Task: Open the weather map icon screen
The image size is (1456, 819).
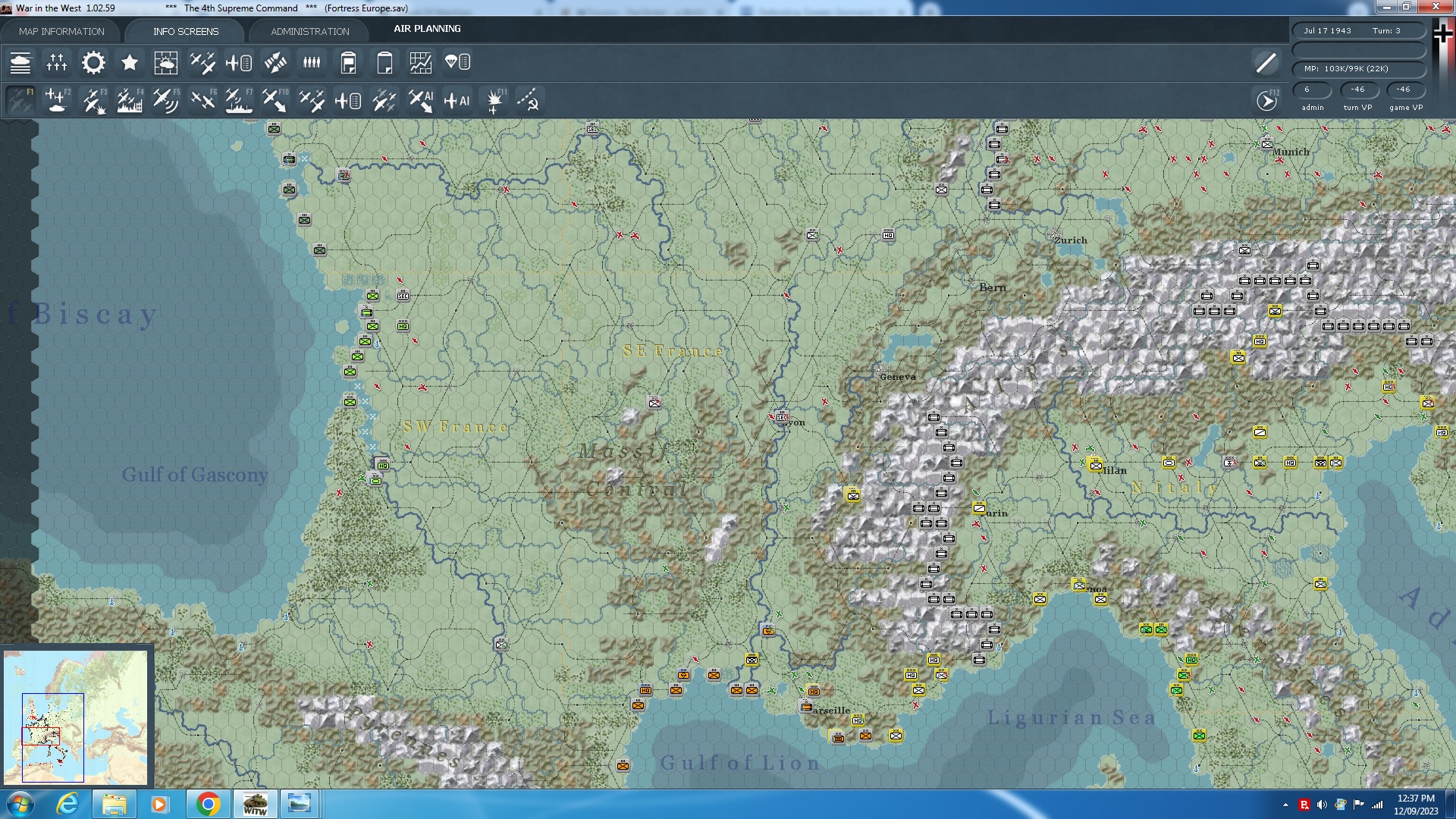Action: 166,63
